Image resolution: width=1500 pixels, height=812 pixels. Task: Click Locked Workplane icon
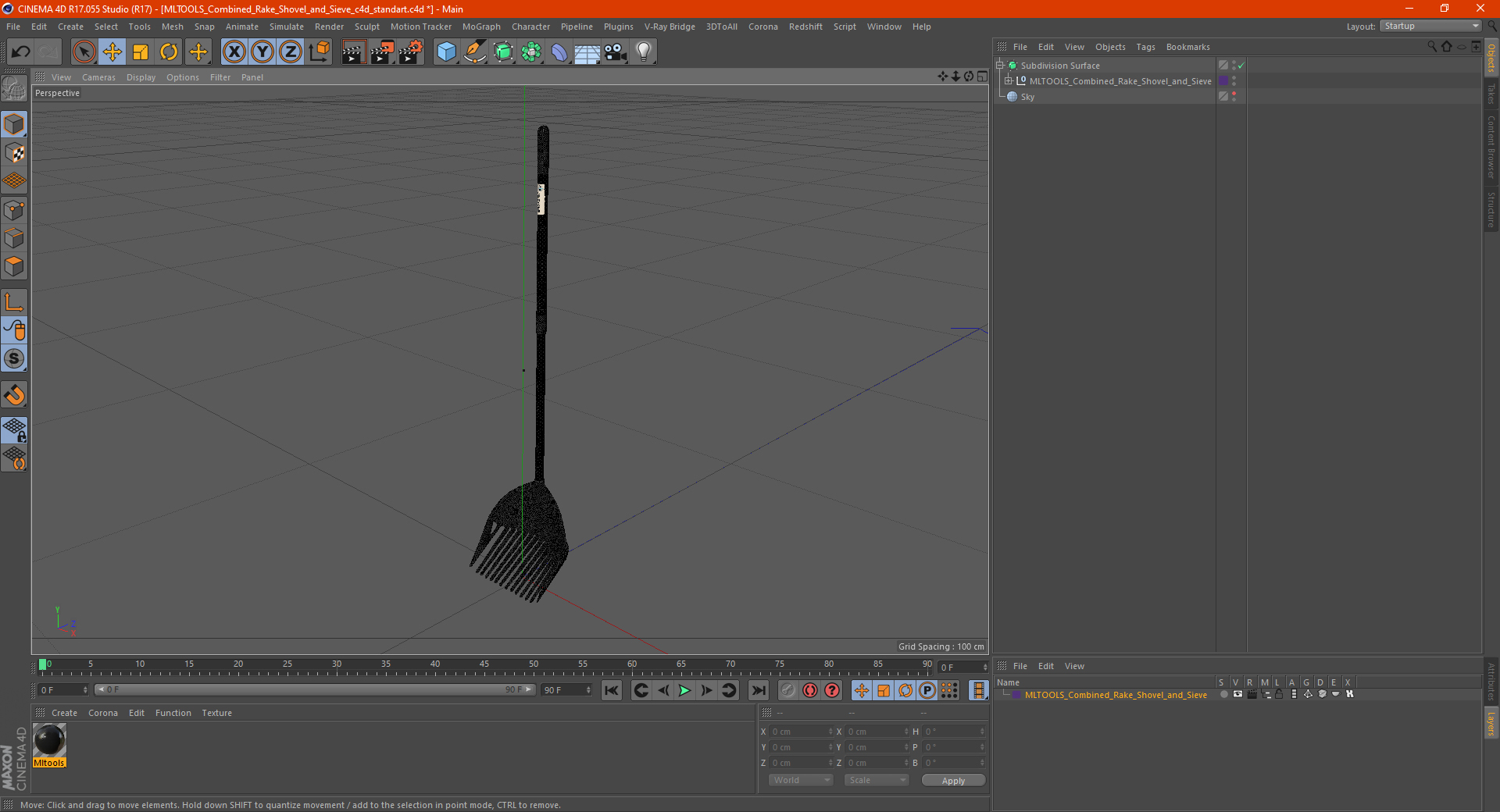pyautogui.click(x=14, y=430)
